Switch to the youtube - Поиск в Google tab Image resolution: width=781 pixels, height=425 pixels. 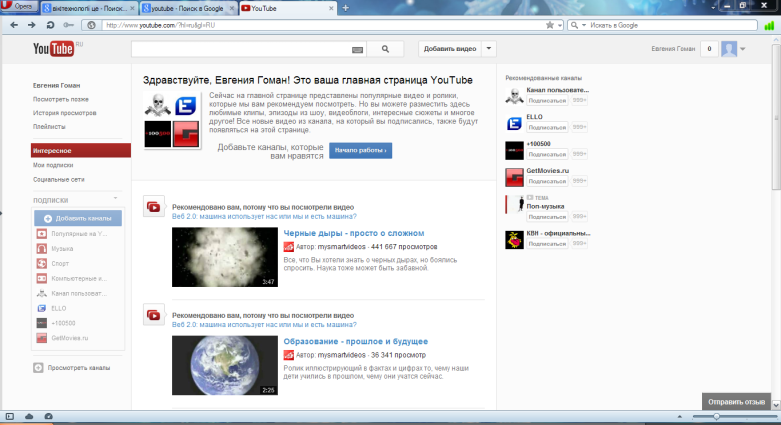188,8
